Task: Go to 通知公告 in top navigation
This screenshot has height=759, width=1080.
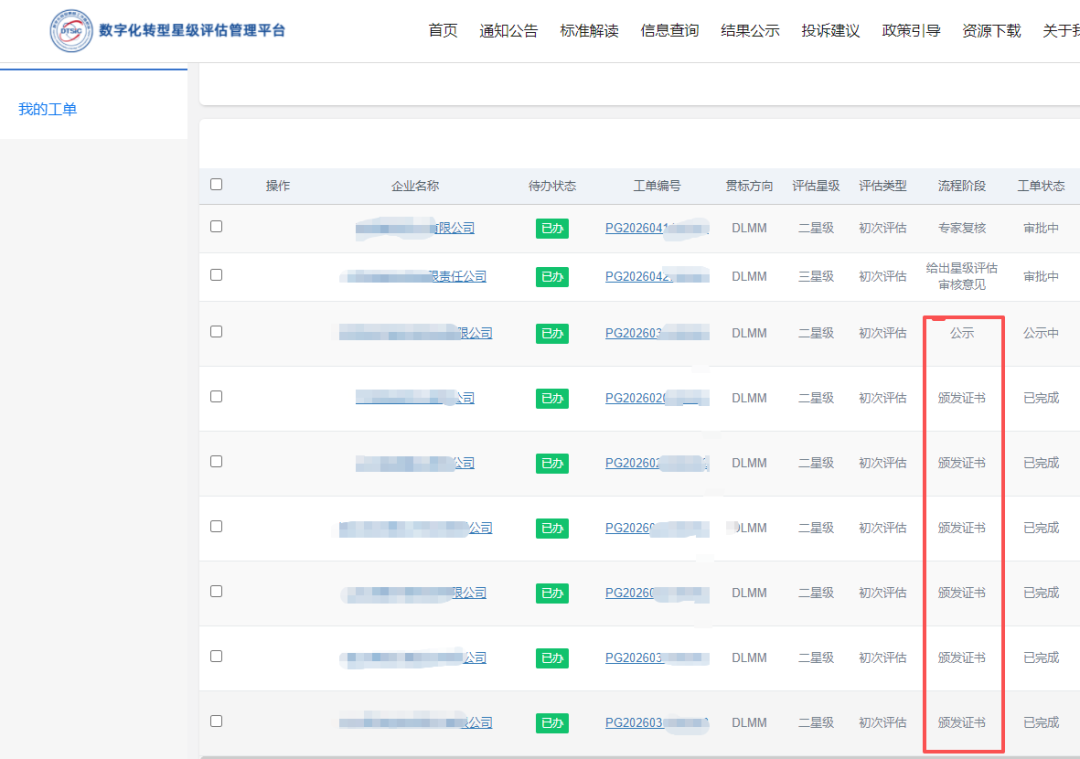Action: coord(508,30)
